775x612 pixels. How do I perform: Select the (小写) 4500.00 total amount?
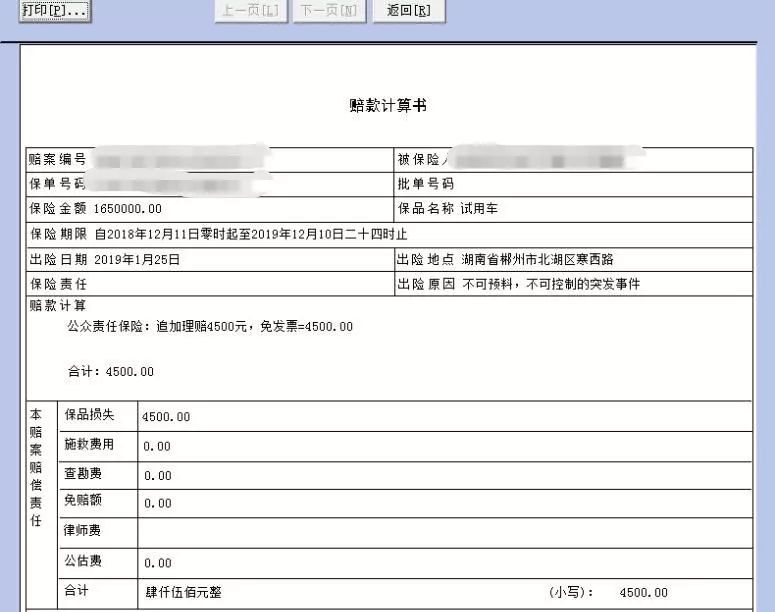tap(643, 592)
